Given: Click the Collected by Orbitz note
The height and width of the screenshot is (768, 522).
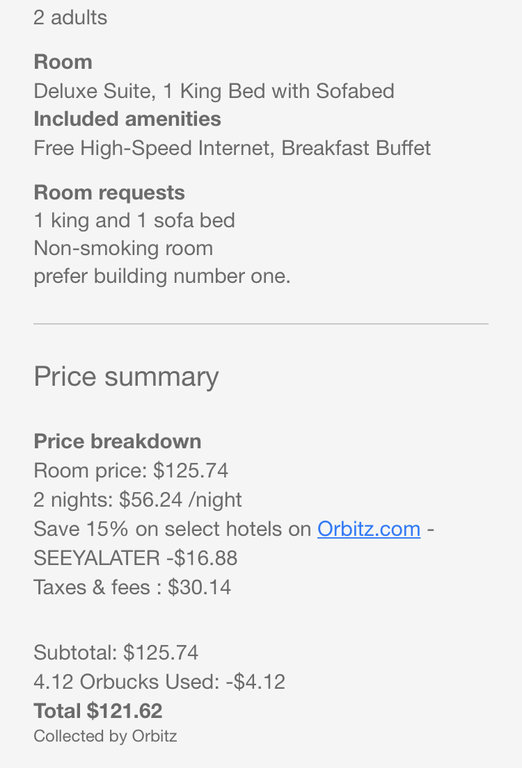Looking at the screenshot, I should click(105, 736).
